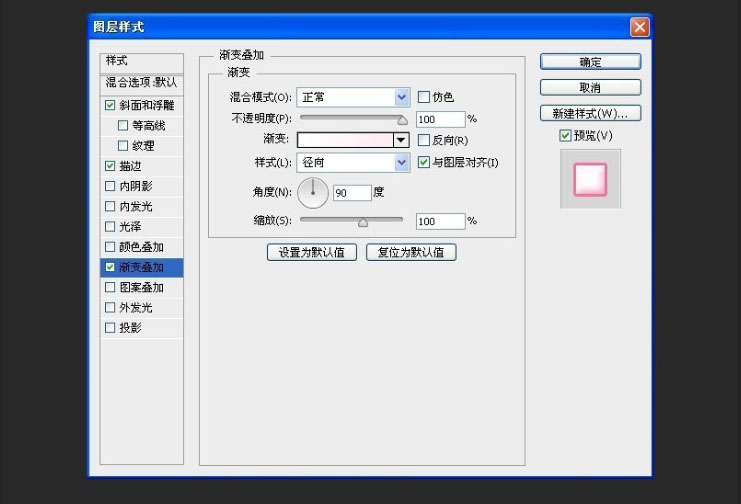
Task: Click the 缩放 value field
Action: (x=440, y=222)
